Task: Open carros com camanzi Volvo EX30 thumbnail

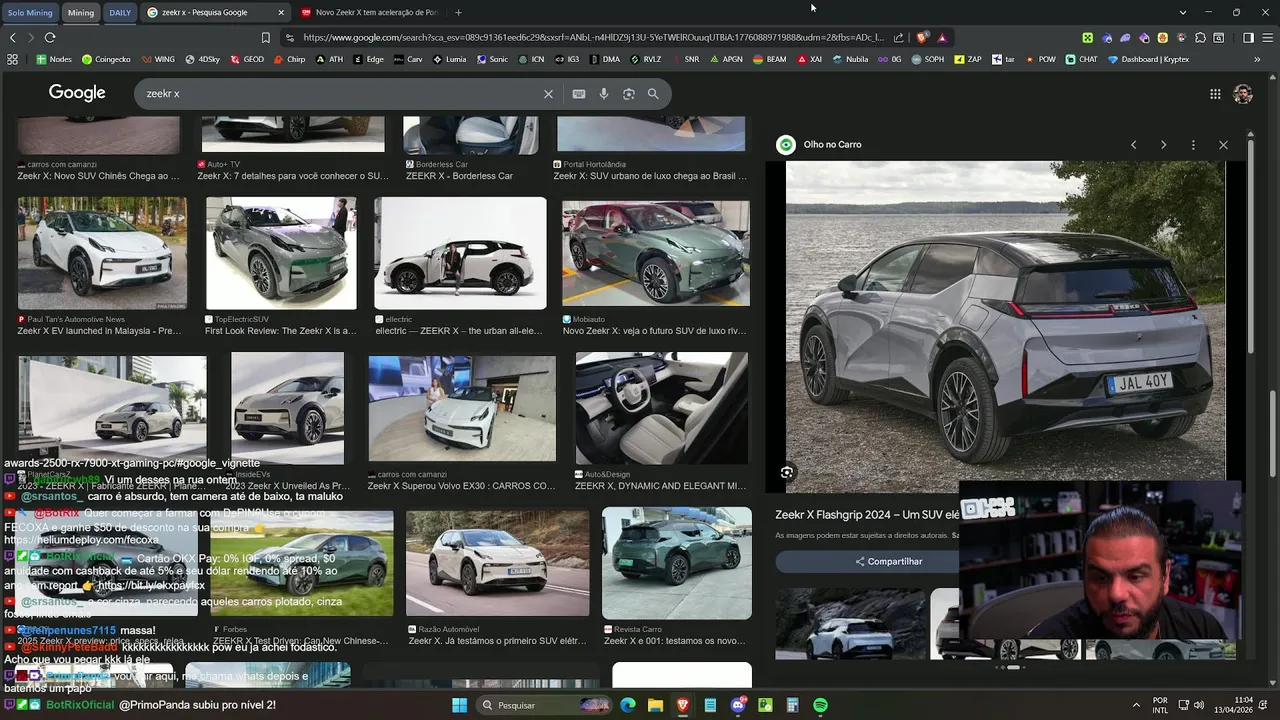Action: (x=462, y=408)
